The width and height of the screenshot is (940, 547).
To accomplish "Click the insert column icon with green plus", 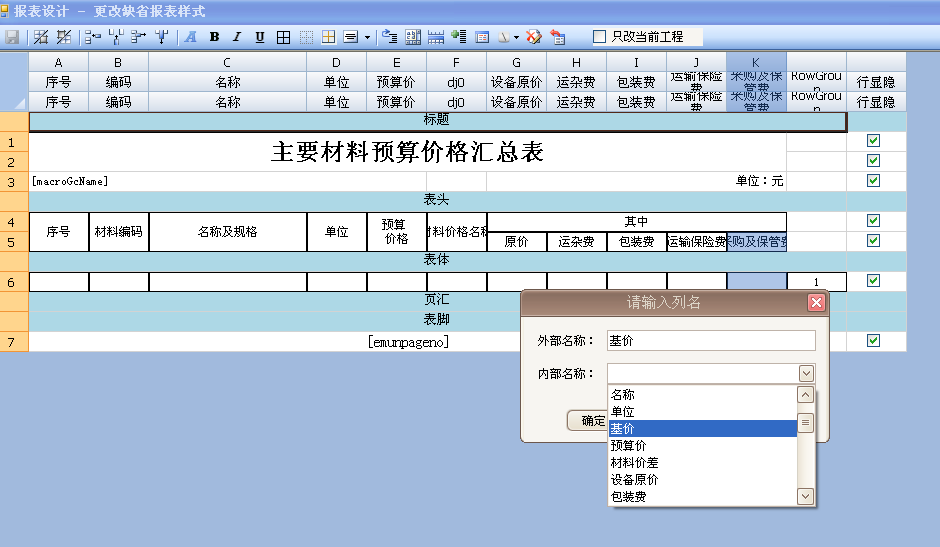I will (459, 37).
